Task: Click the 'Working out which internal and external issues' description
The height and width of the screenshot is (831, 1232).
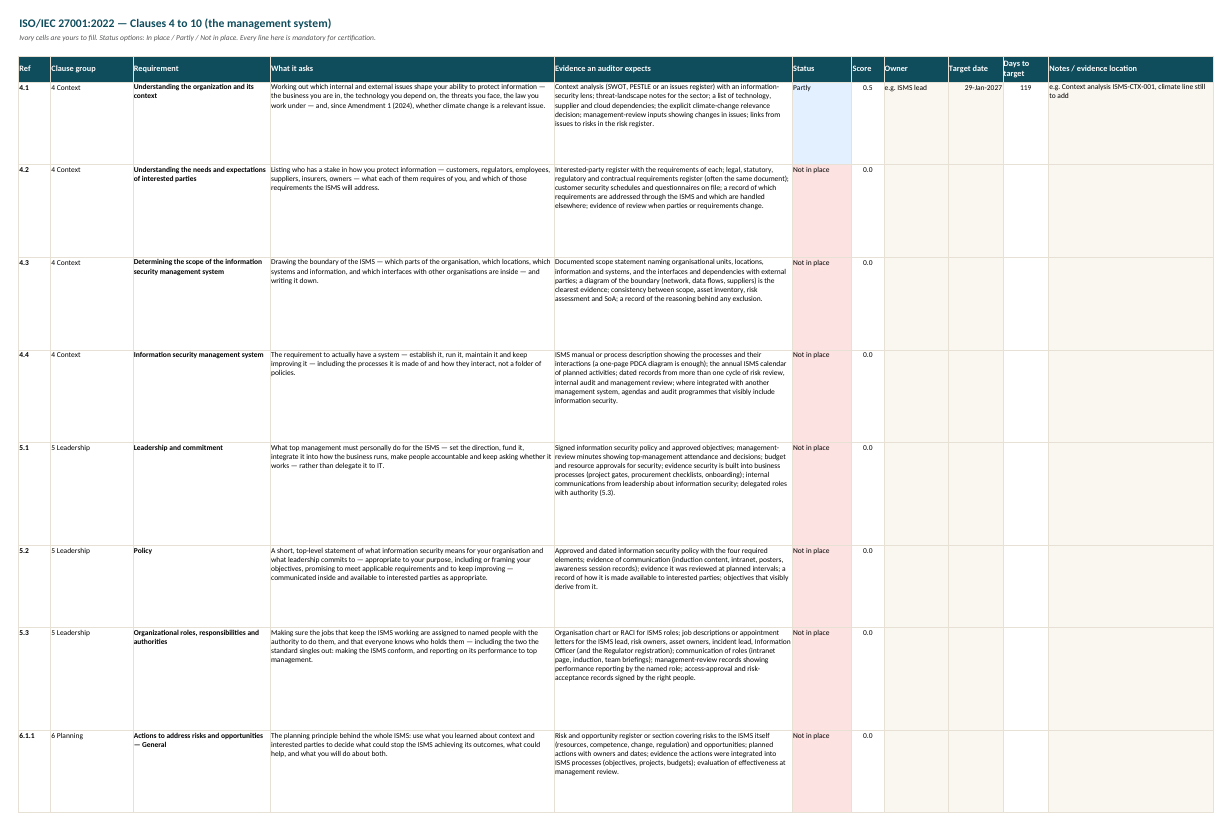Action: point(412,122)
